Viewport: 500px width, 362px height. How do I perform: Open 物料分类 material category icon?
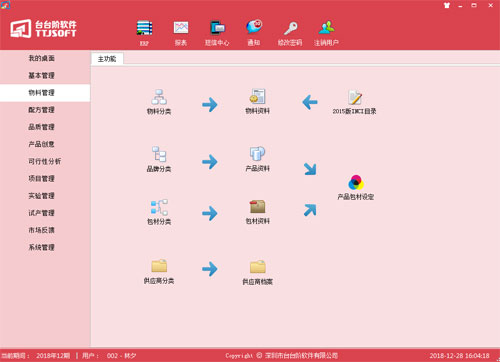point(159,97)
